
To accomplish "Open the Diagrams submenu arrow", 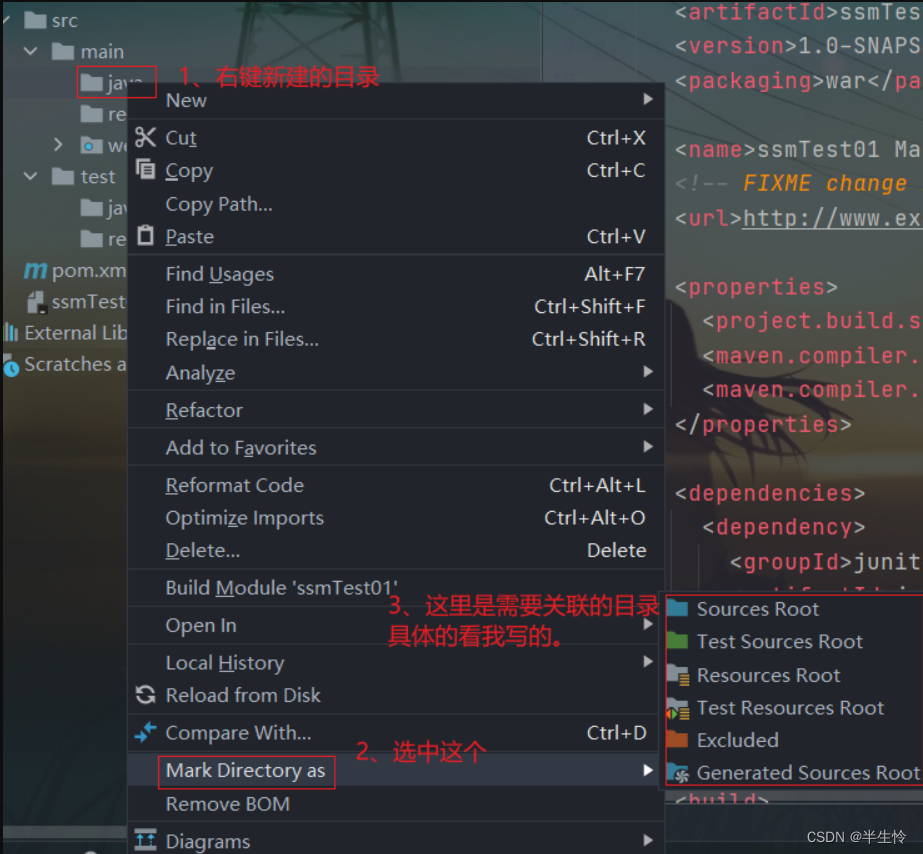I will [648, 840].
